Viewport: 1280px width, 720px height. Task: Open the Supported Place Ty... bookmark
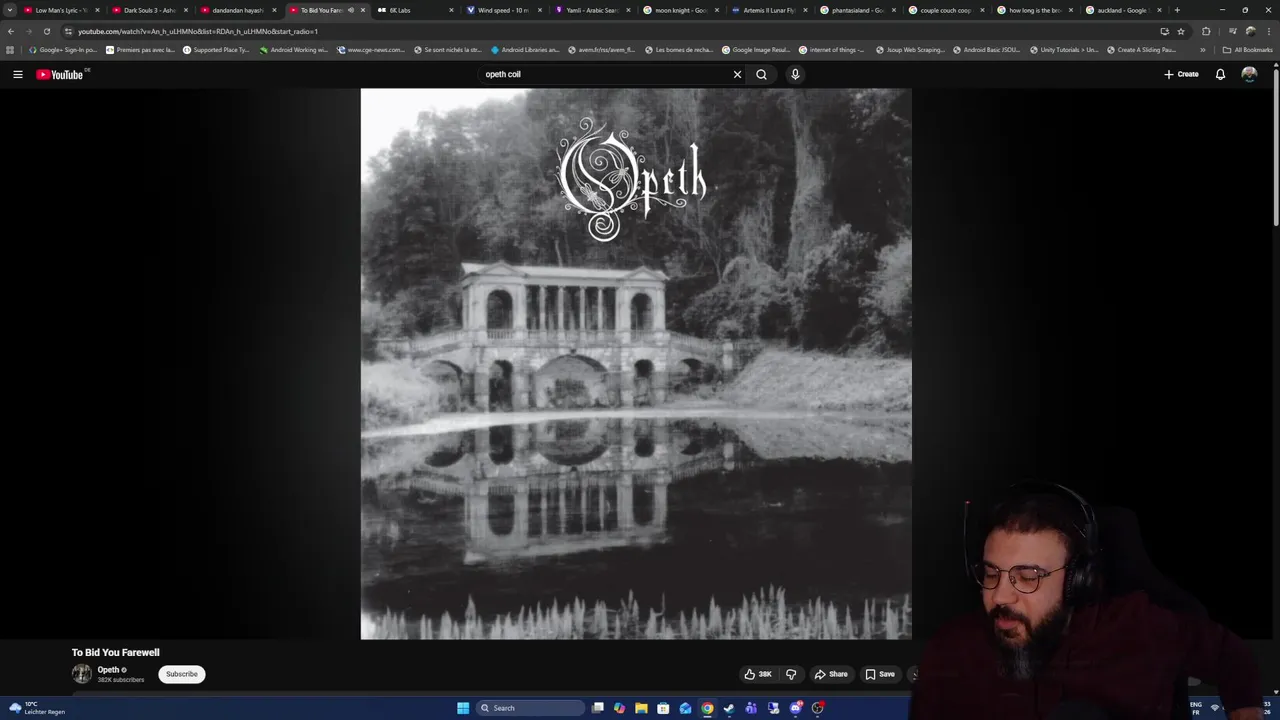216,49
